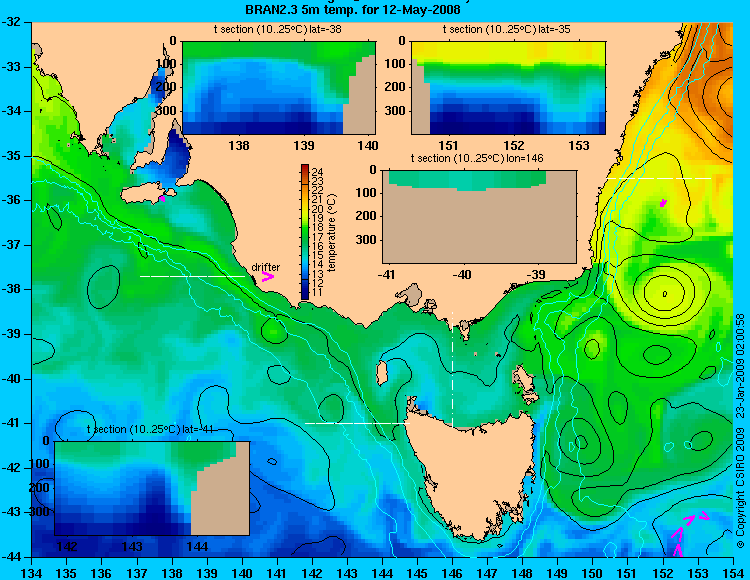Image resolution: width=750 pixels, height=580 pixels.
Task: Click the '136' longitude label on the bottom axis
Action: point(101,573)
